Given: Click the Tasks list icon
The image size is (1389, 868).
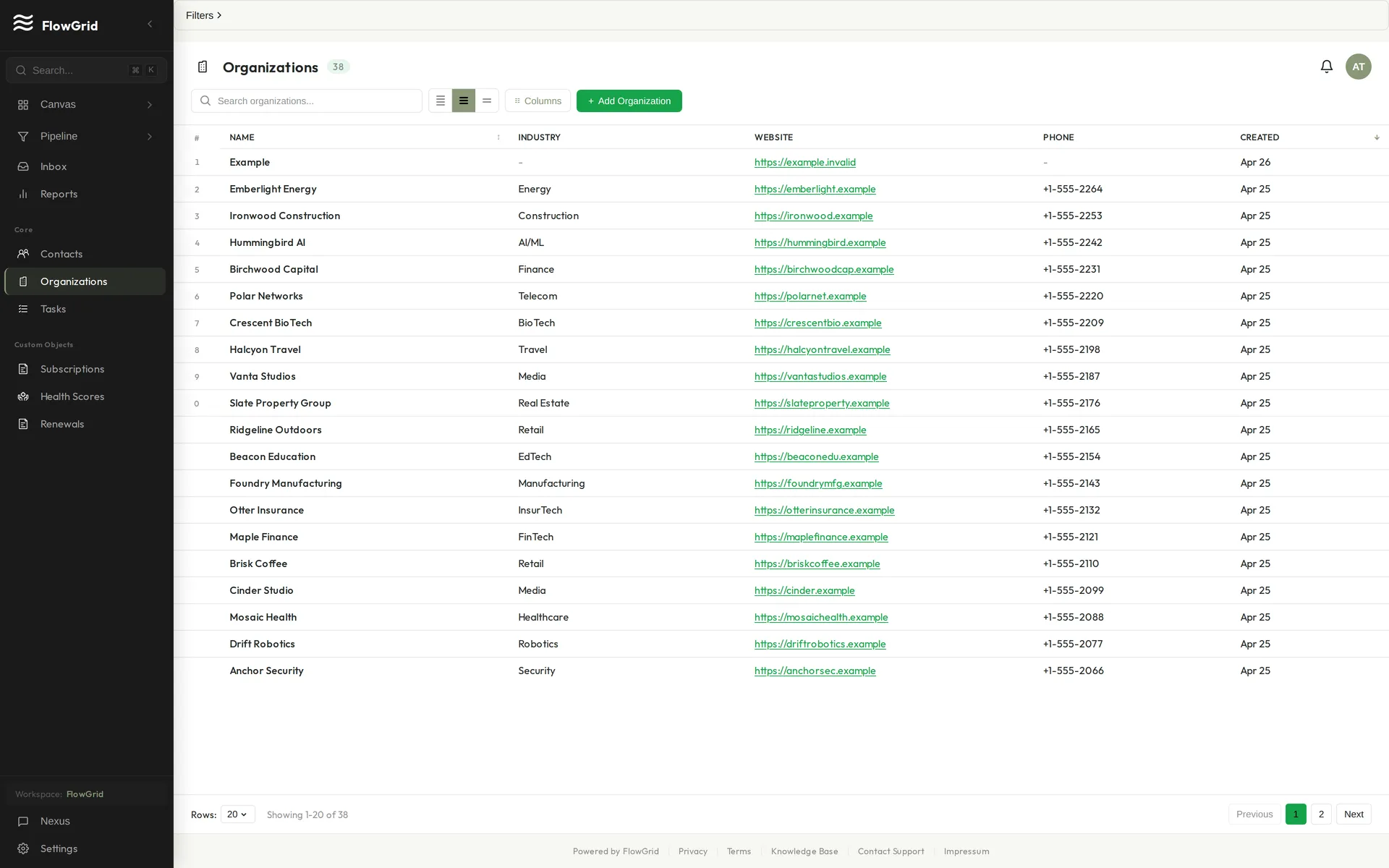Looking at the screenshot, I should point(23,309).
